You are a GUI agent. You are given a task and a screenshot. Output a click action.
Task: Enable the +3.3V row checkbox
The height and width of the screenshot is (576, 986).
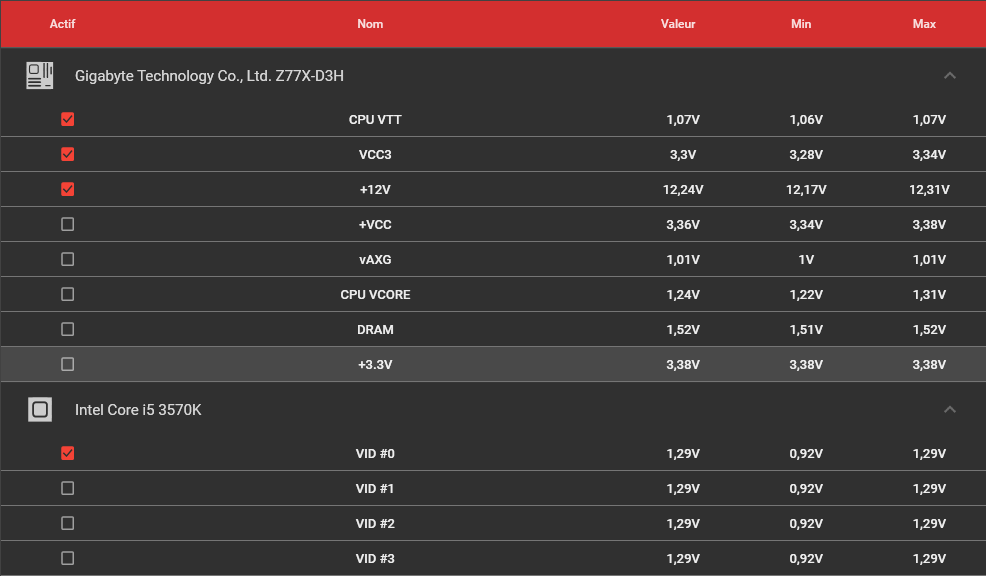(x=67, y=364)
